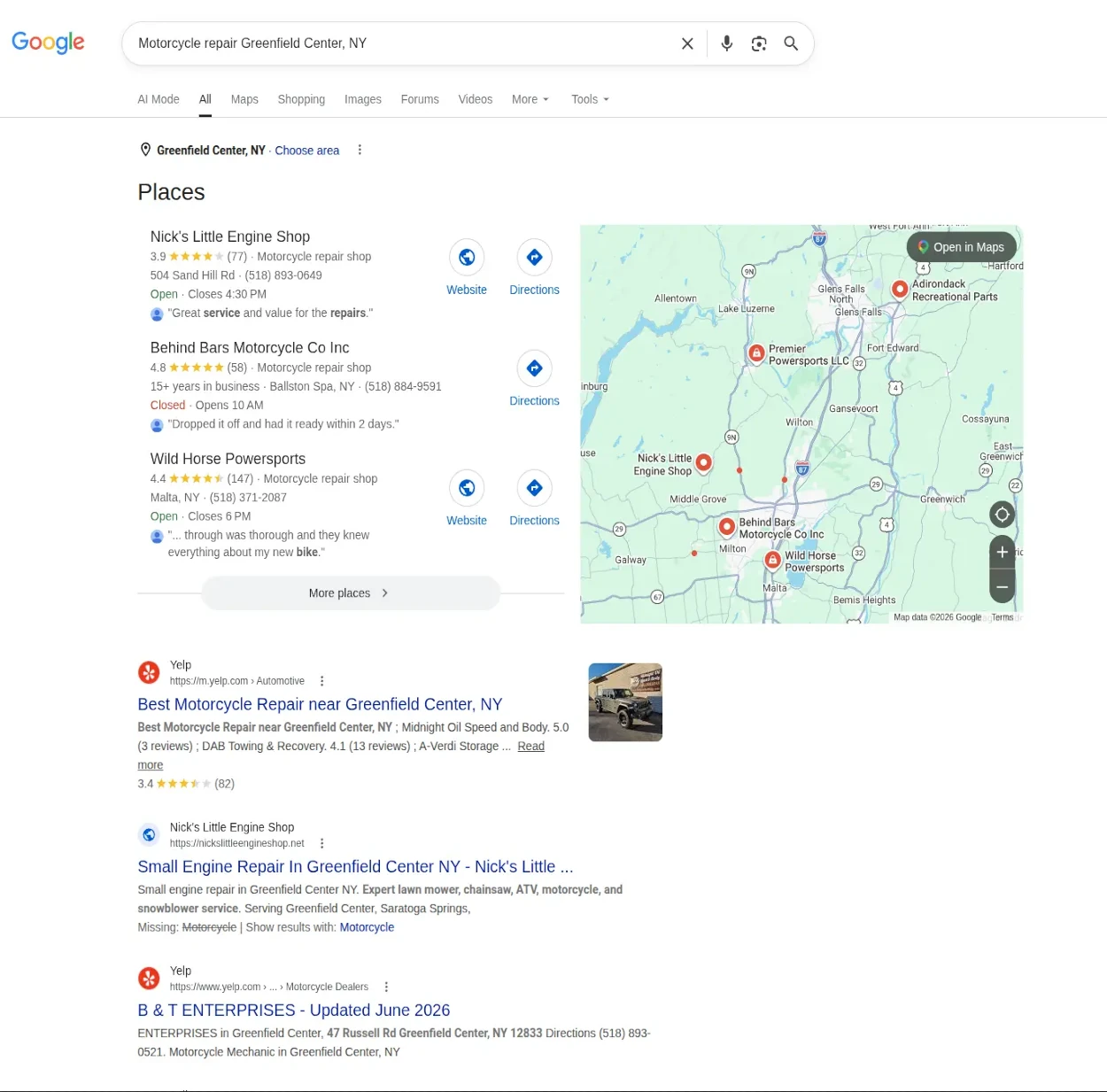Zoom out on the map

pyautogui.click(x=1002, y=586)
